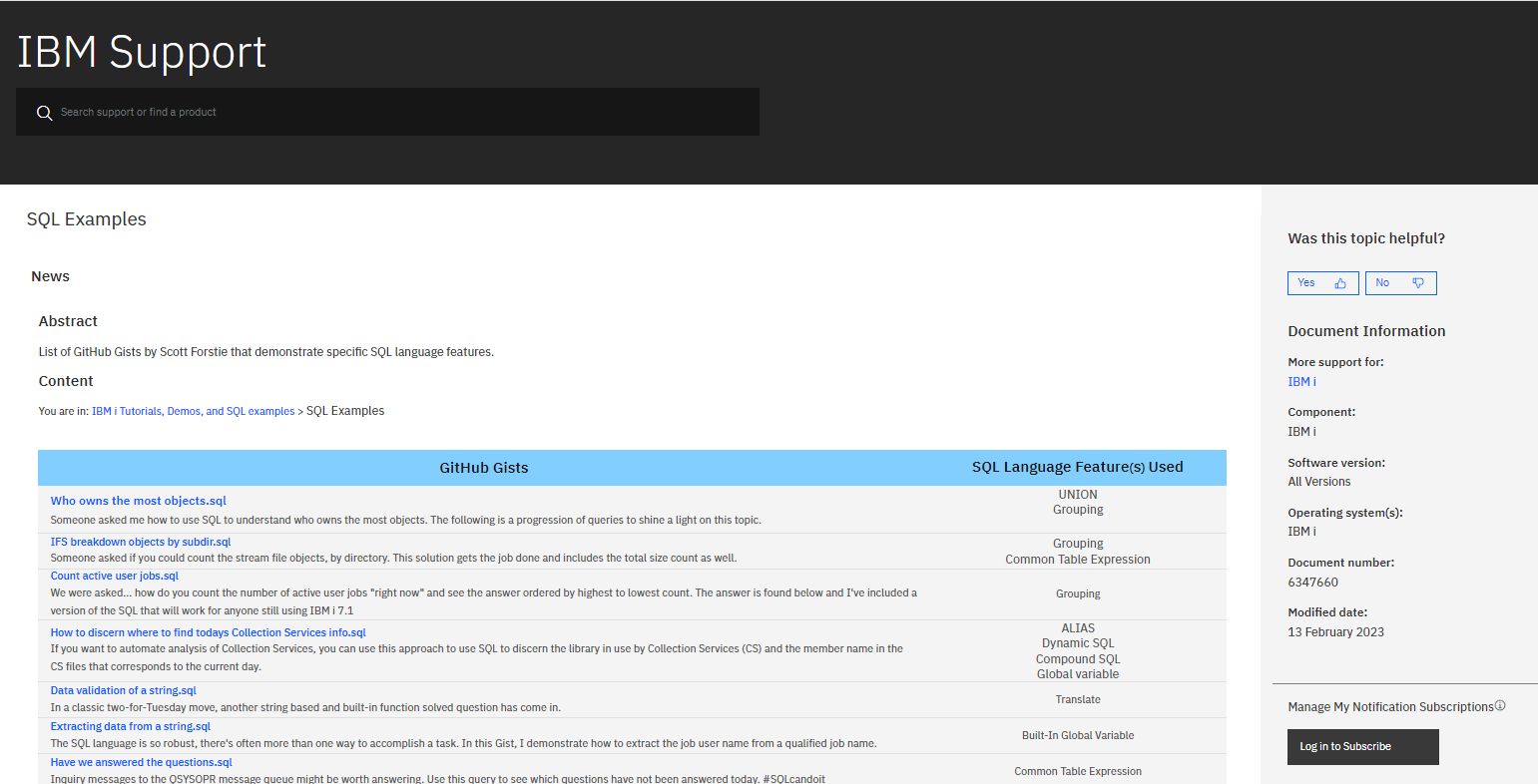Vote No for topic helpful
Screen dimensions: 1538x784
(1401, 283)
